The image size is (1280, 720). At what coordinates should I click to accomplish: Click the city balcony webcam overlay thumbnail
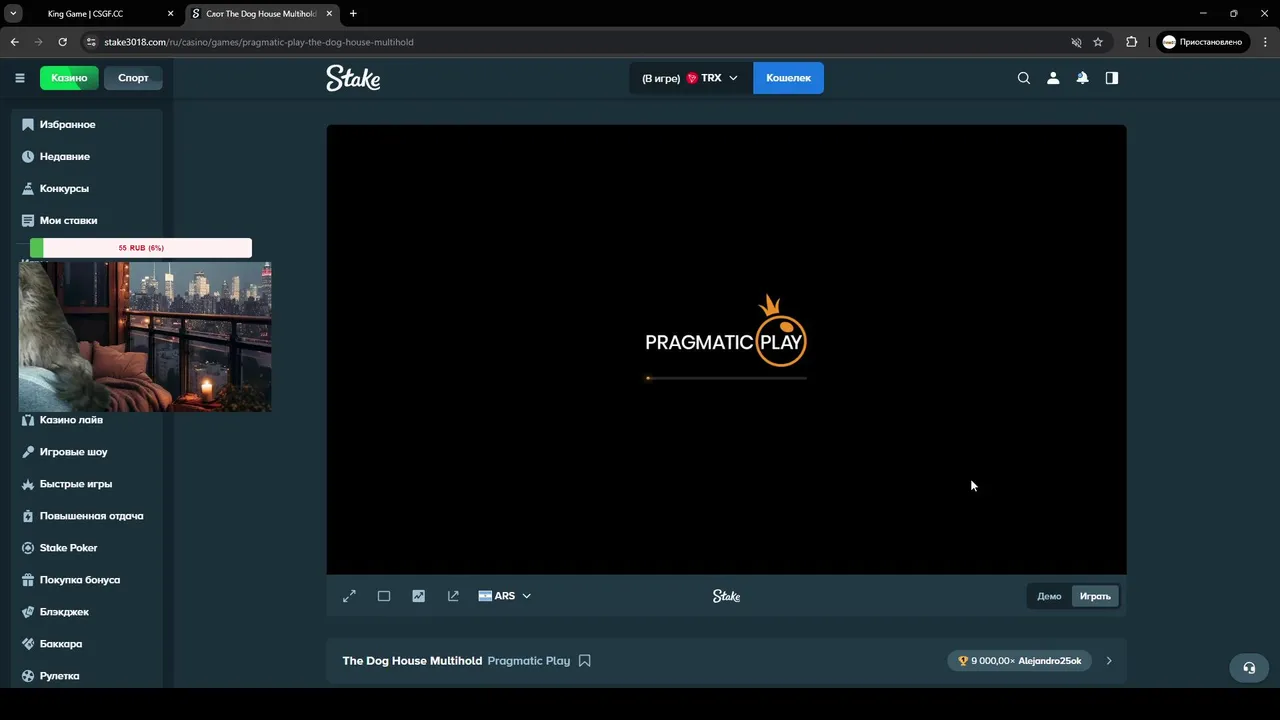click(x=145, y=337)
